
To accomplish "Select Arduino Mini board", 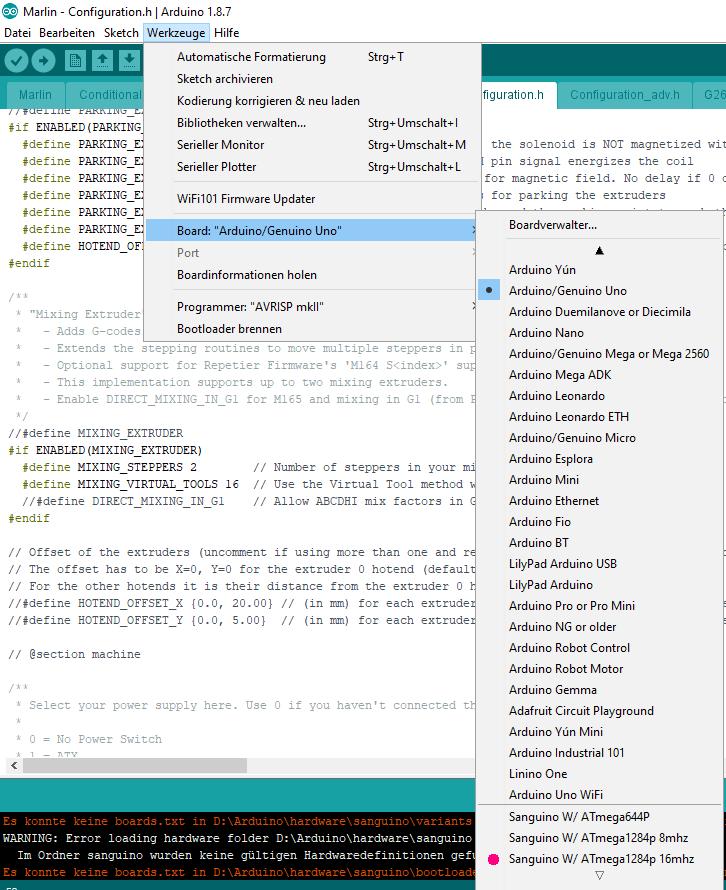I will tap(599, 480).
